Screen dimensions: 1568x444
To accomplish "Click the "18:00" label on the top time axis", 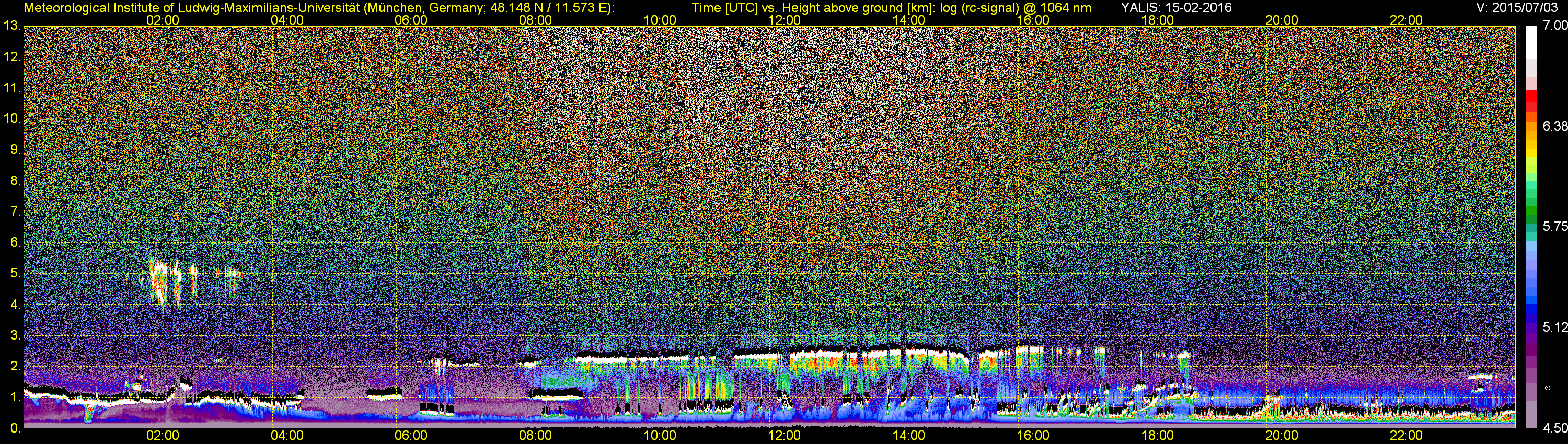I will pyautogui.click(x=1157, y=20).
